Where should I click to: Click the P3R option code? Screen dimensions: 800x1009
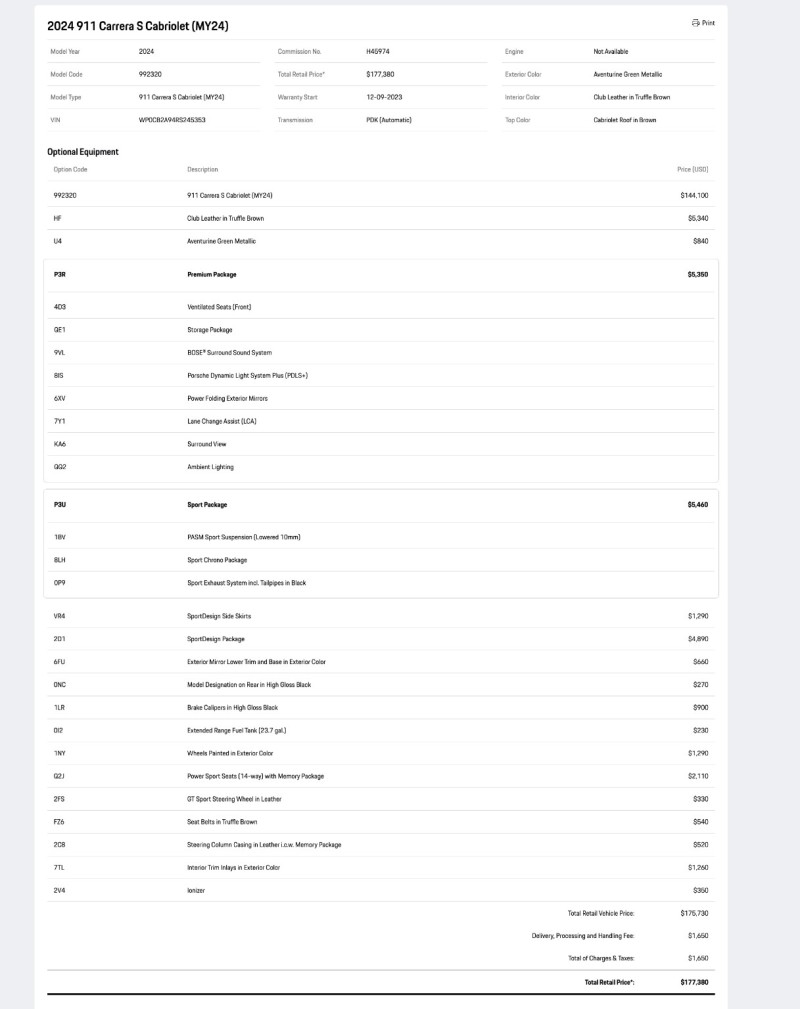[59, 273]
